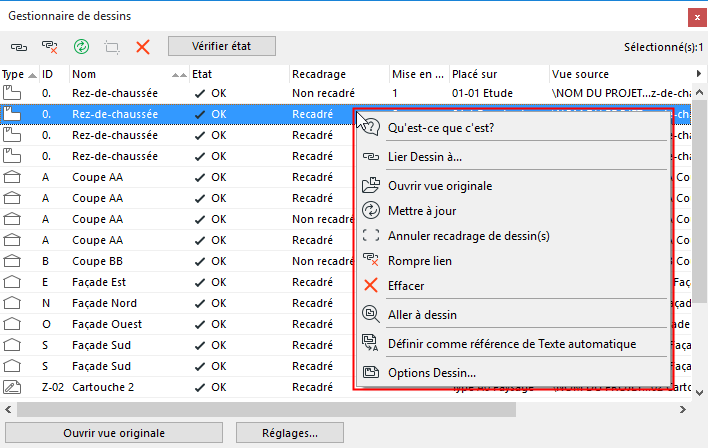Click the type icon of the Façade Nord row
This screenshot has height=448, width=708.
(13, 303)
